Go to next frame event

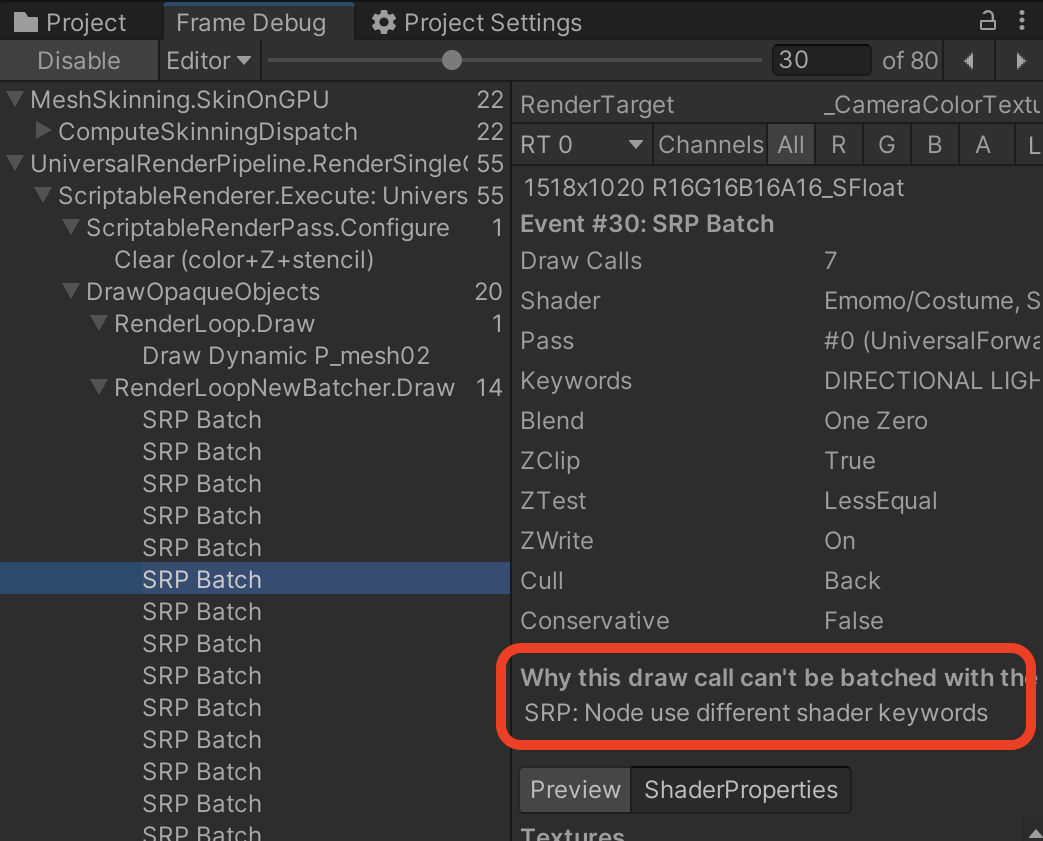[x=1020, y=61]
